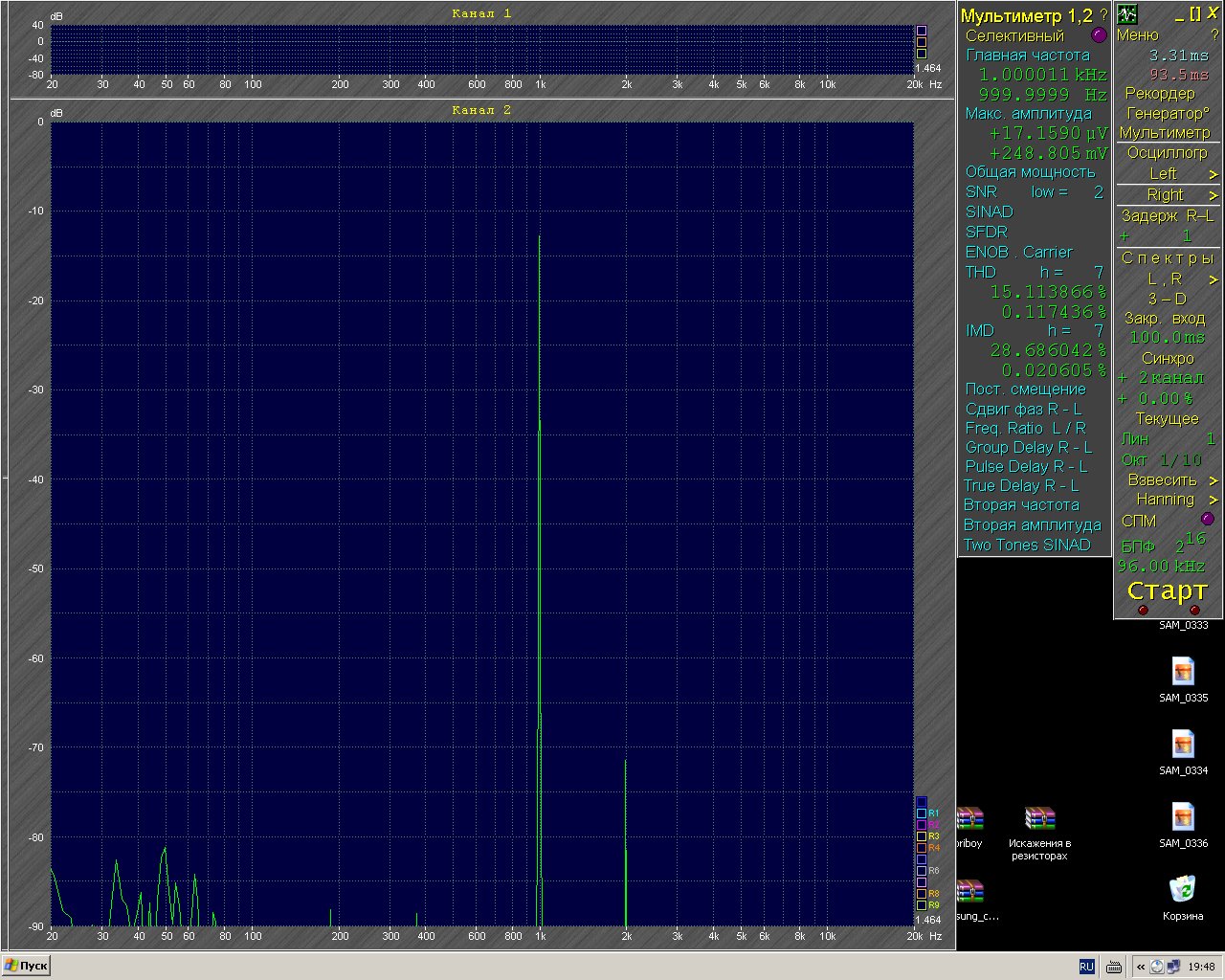Click Windows Пуск start button
The image size is (1225, 980).
26,966
